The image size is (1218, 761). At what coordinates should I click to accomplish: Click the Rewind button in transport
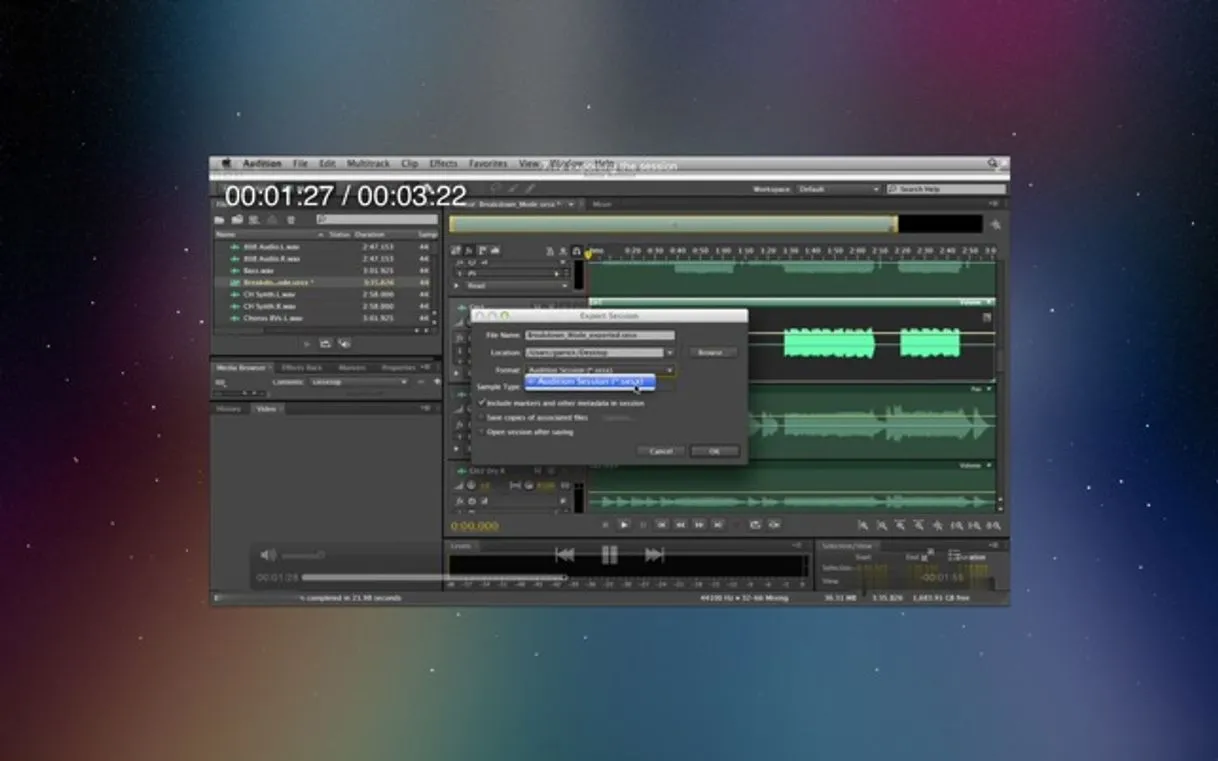(680, 524)
